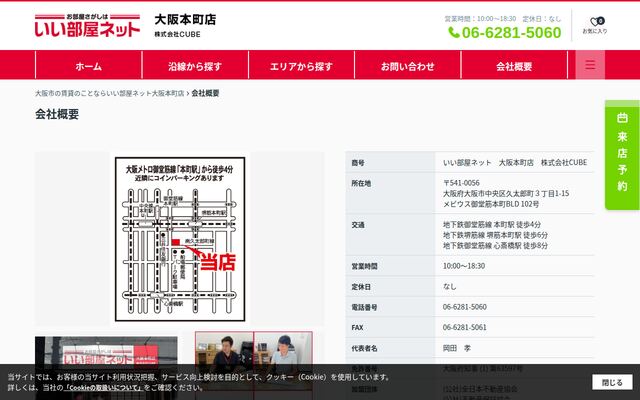Click the 交通 row label
Viewport: 640px width, 400px height.
click(x=358, y=225)
